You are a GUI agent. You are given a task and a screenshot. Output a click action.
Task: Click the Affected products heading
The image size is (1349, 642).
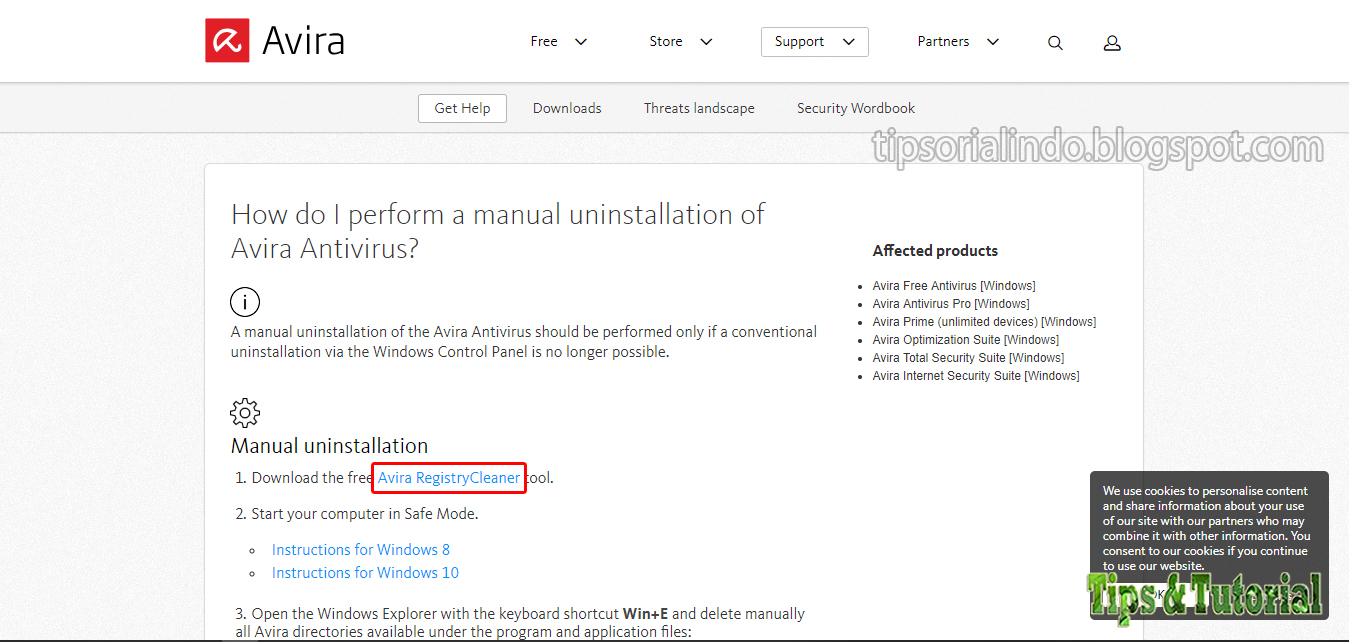[935, 251]
